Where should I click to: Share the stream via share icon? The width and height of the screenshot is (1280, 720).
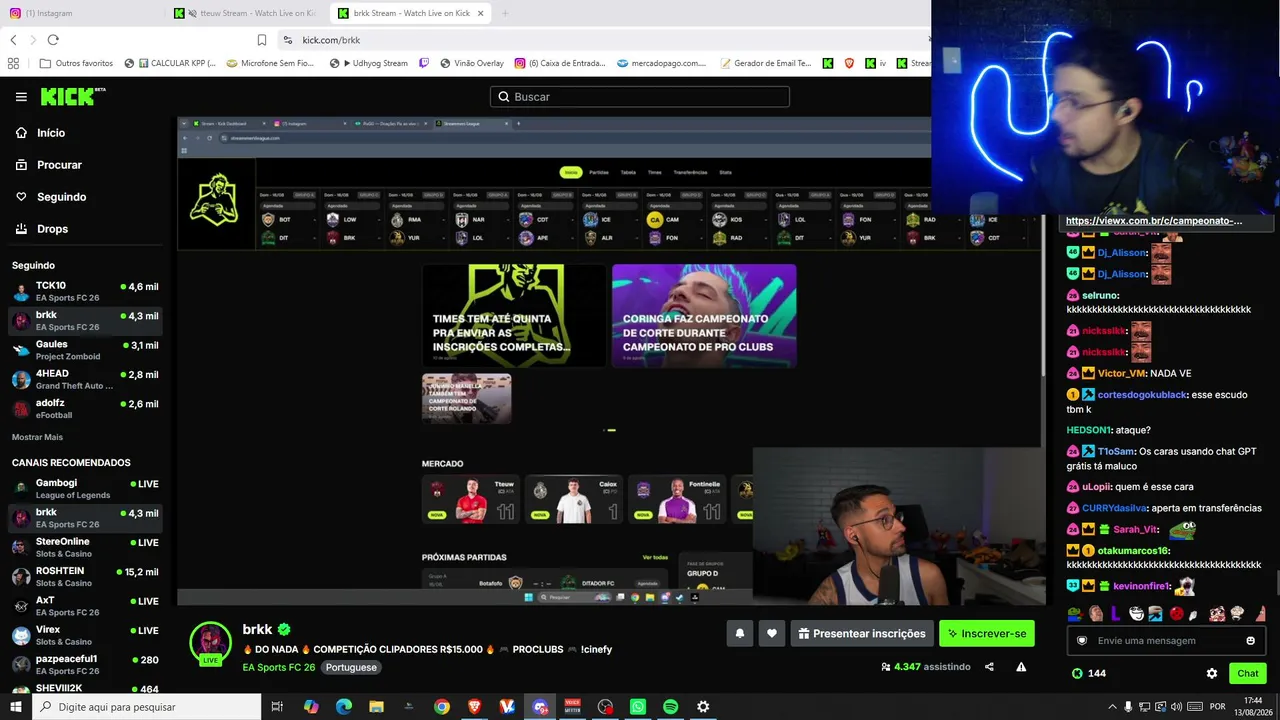point(989,667)
